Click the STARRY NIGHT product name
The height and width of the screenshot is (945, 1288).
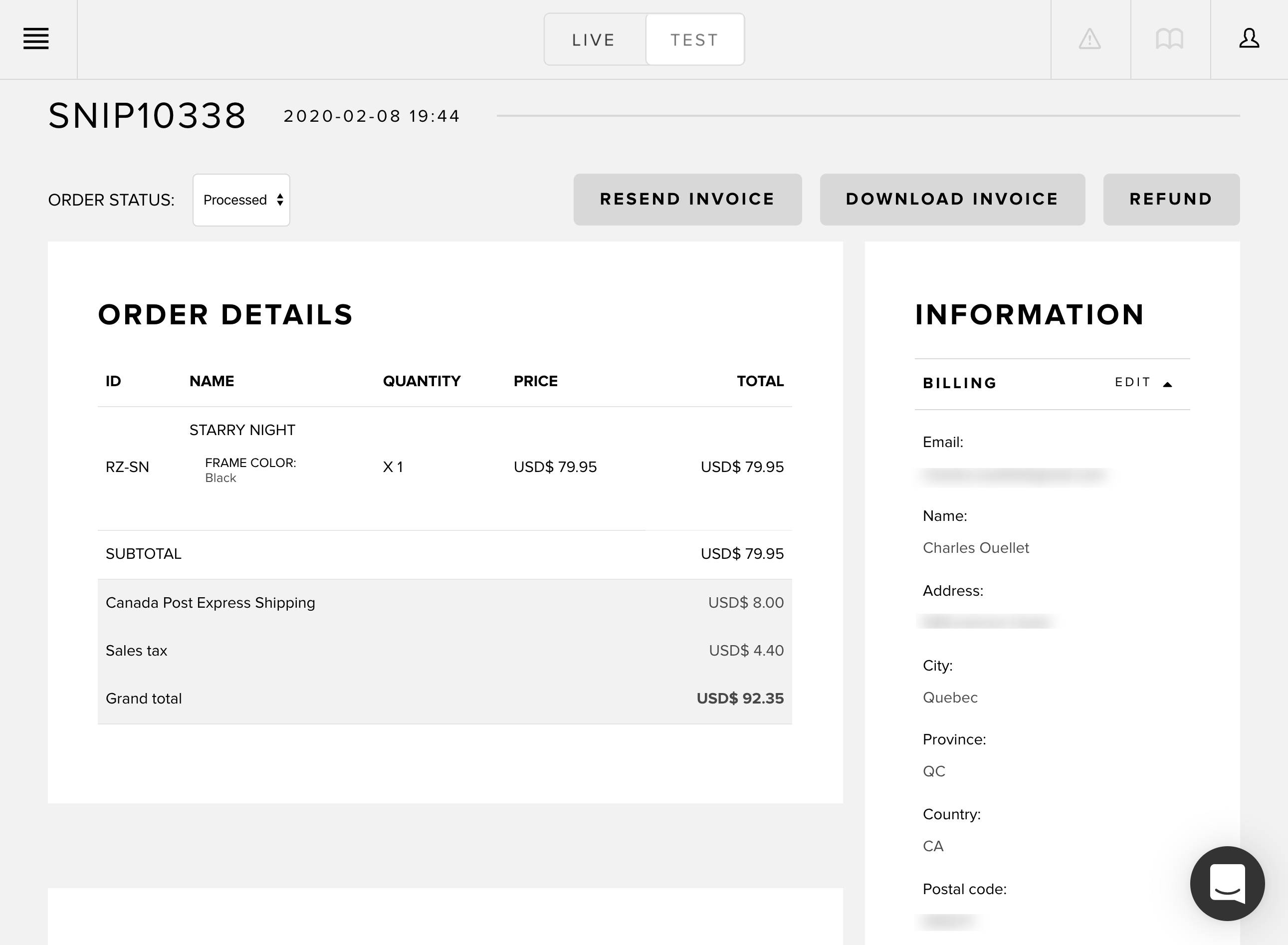click(x=242, y=430)
